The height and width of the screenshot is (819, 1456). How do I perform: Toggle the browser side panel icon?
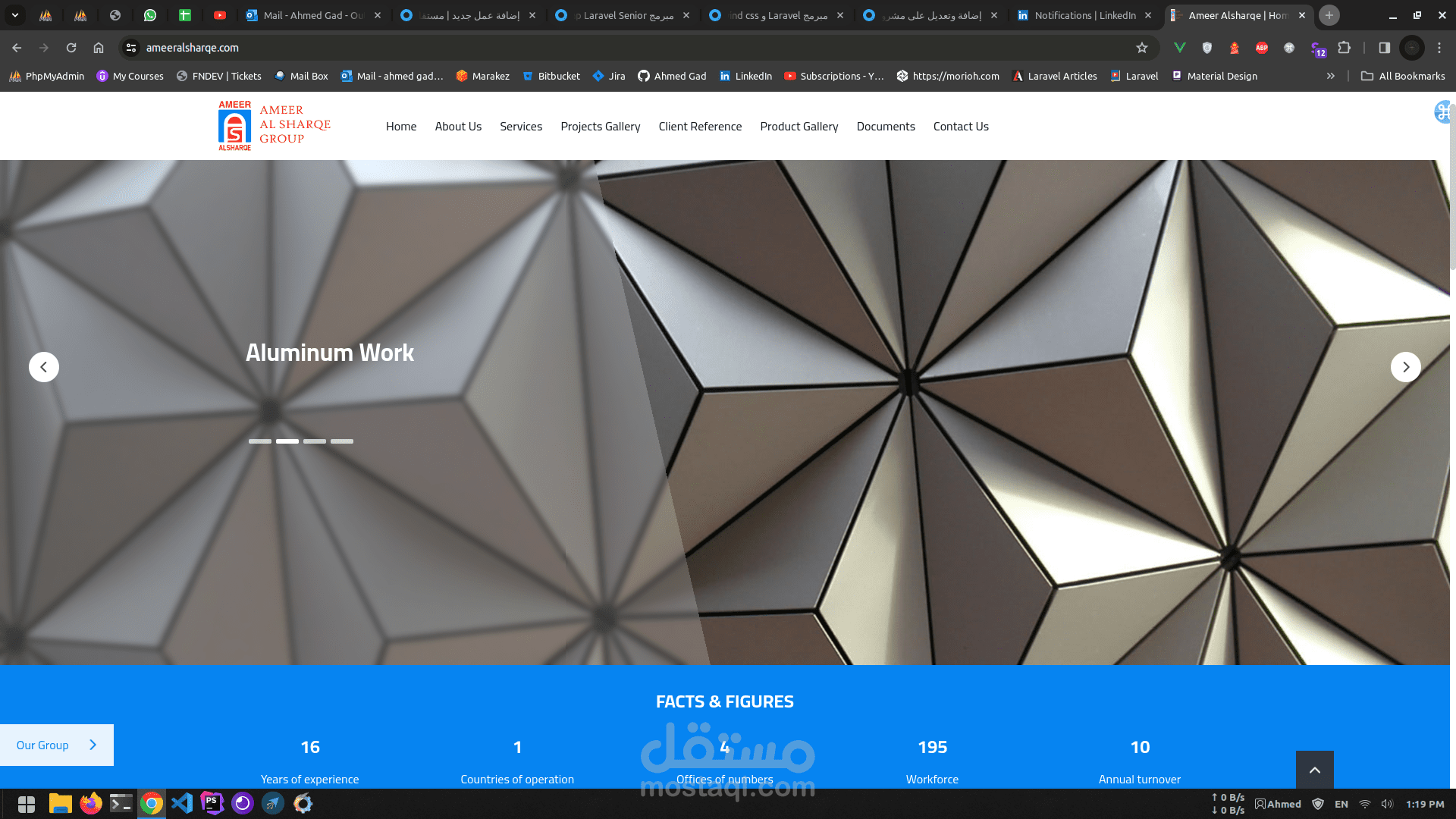pyautogui.click(x=1384, y=48)
